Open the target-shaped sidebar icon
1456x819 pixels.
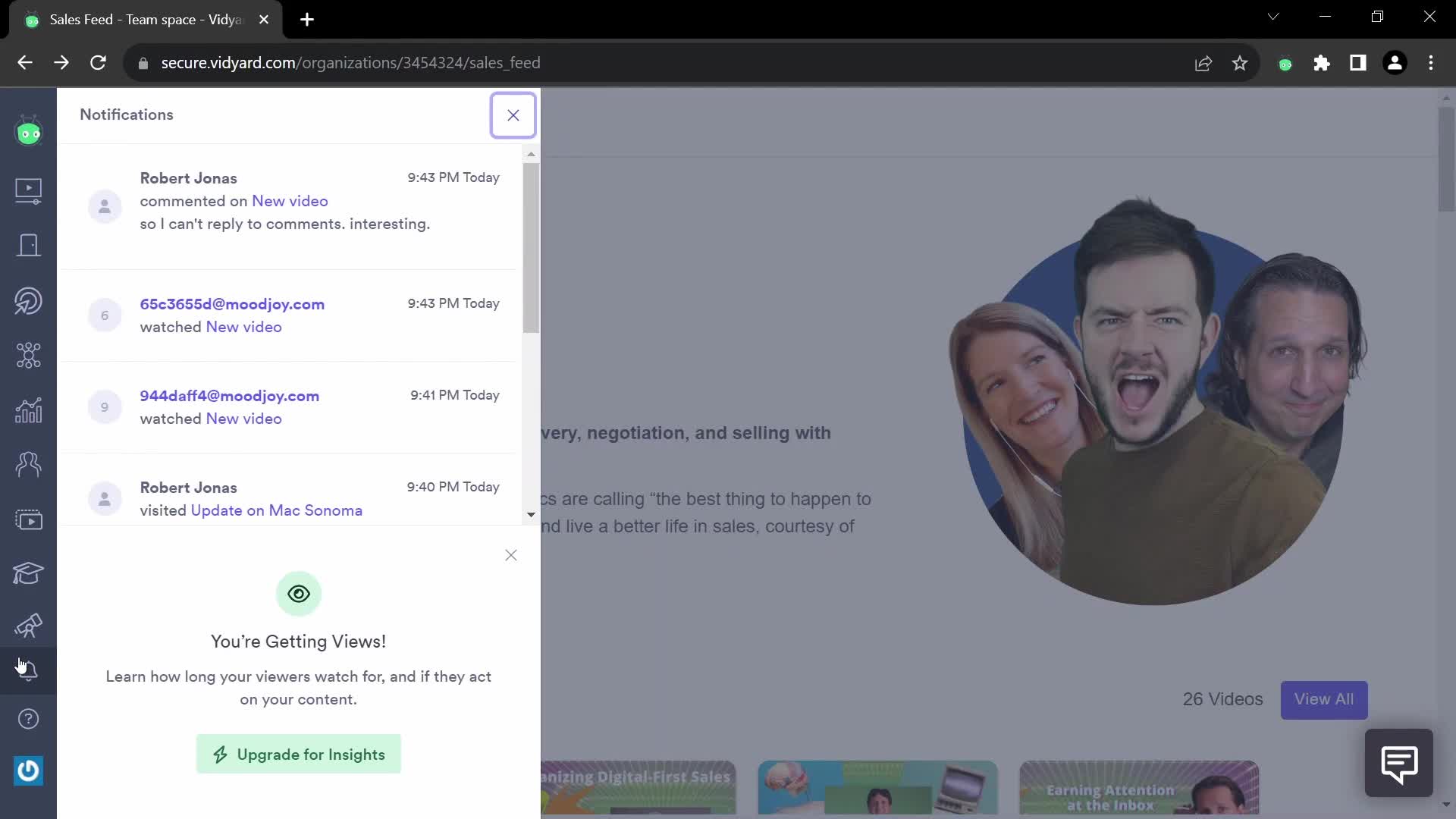29,300
